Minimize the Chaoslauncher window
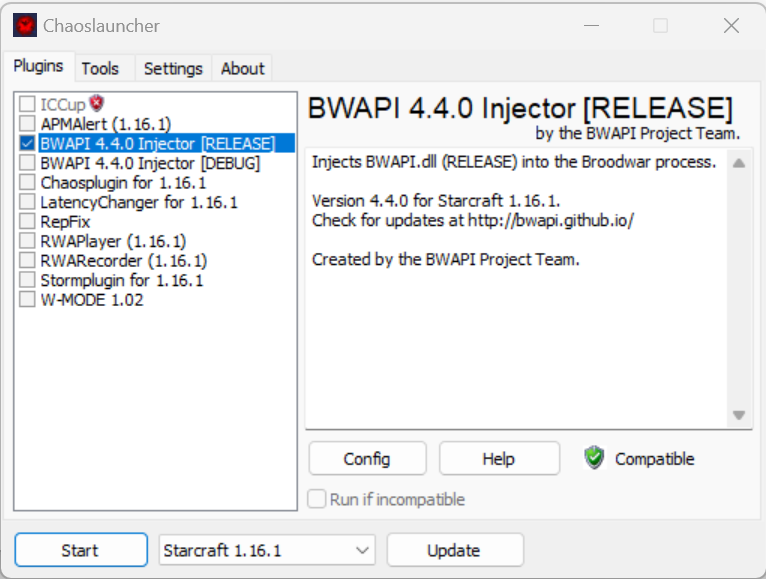Screen dimensions: 766x579 point(592,25)
